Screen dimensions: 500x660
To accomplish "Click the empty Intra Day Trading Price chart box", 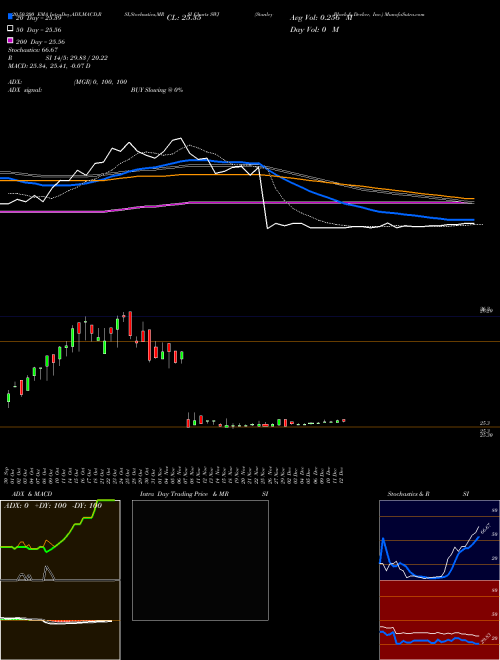I will click(200, 560).
